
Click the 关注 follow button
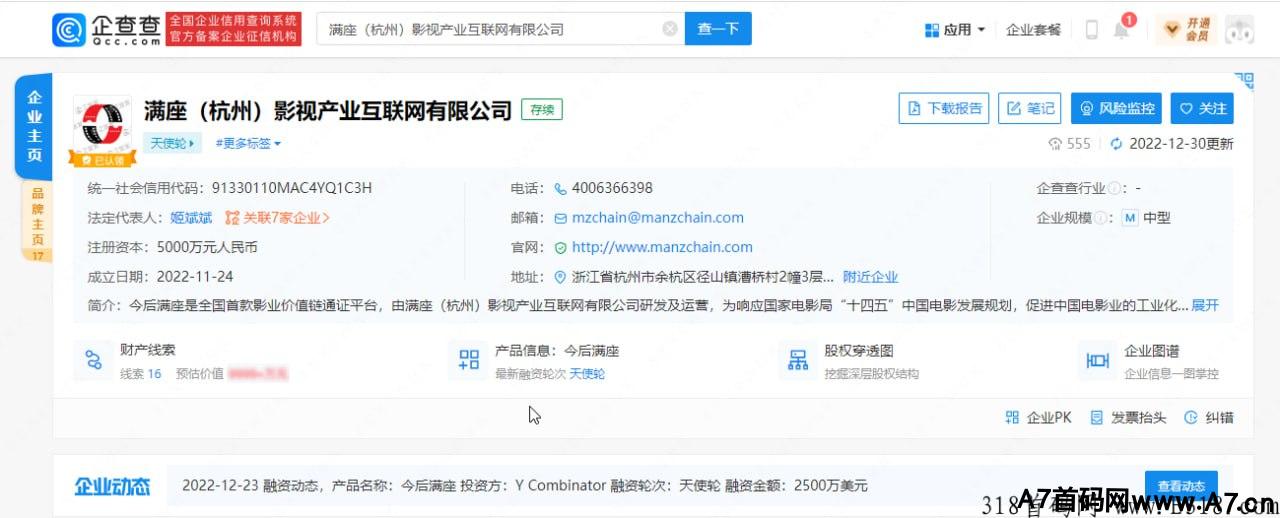click(x=1202, y=108)
